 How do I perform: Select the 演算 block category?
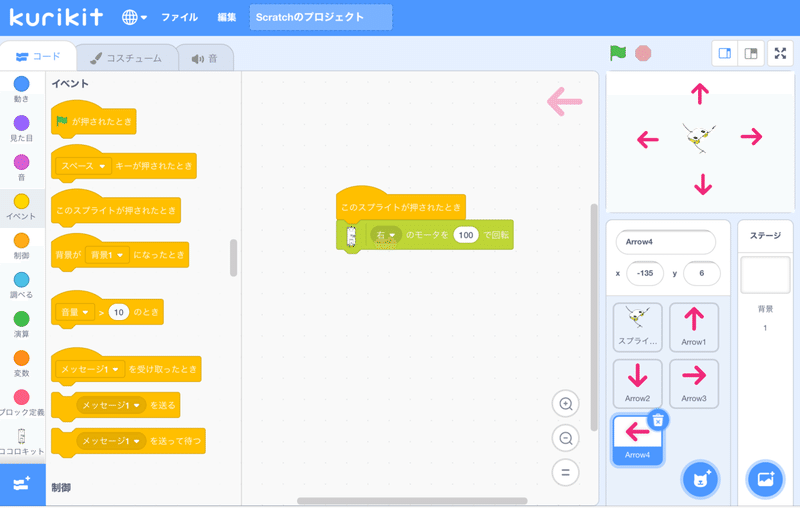(x=21, y=324)
